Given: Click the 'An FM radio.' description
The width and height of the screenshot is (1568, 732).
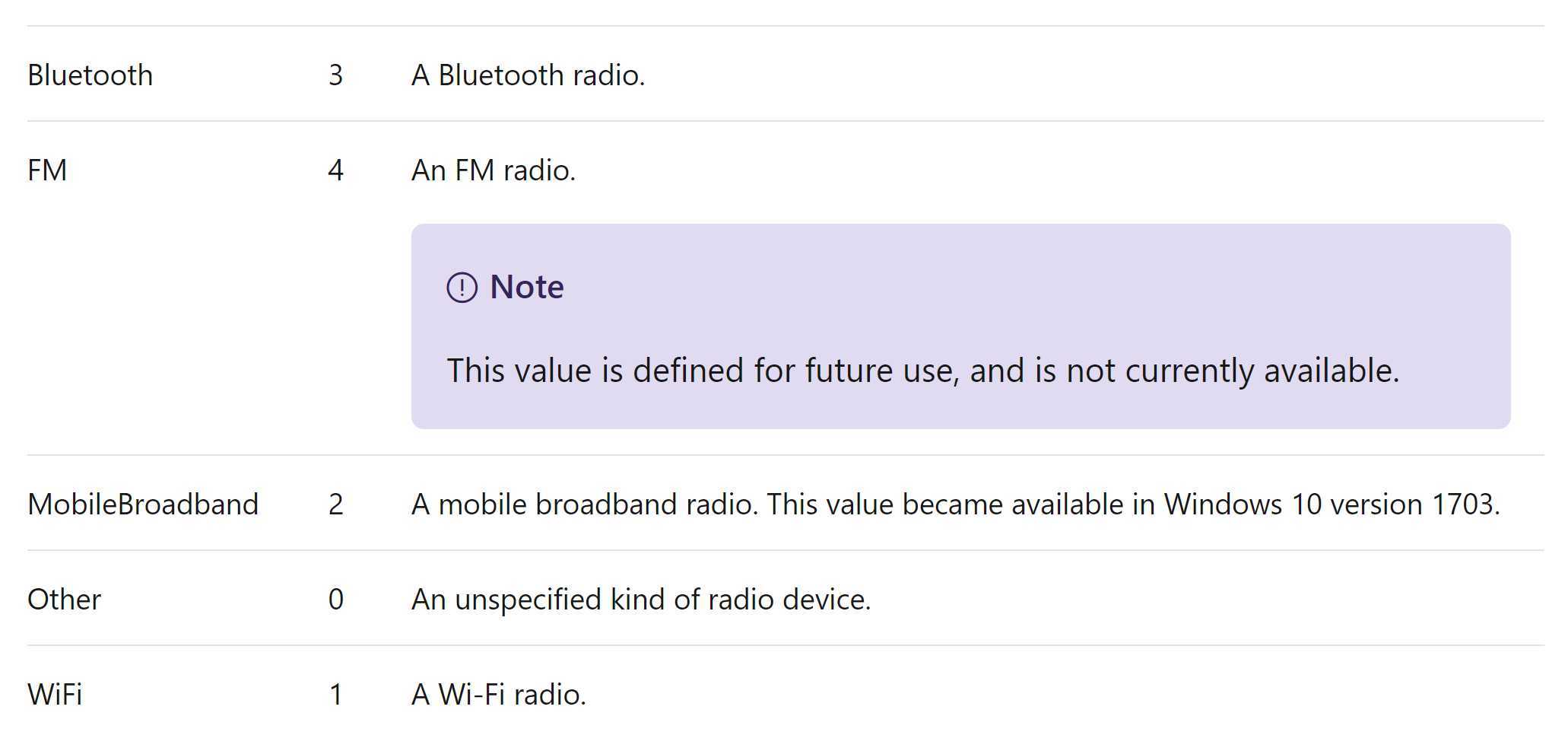Looking at the screenshot, I should click(494, 170).
